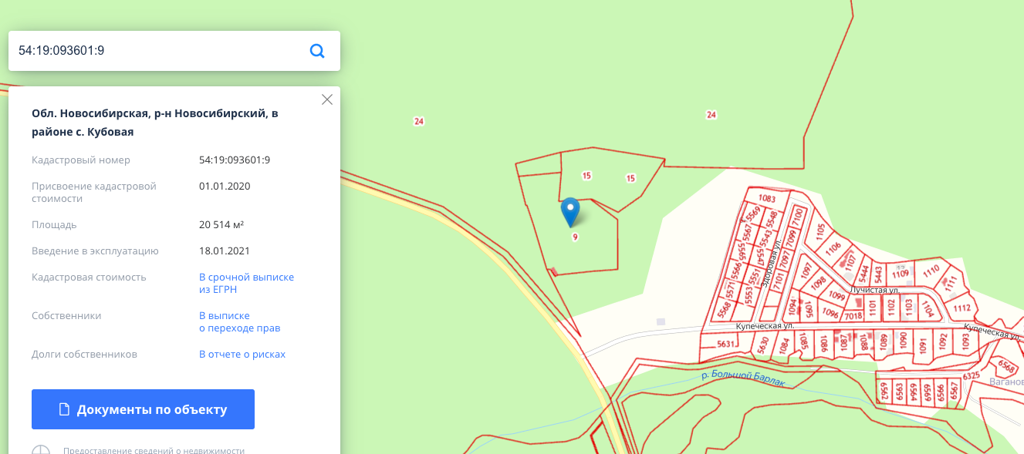Open link В выписке о переходе прав
This screenshot has height=454, width=1024.
(240, 321)
